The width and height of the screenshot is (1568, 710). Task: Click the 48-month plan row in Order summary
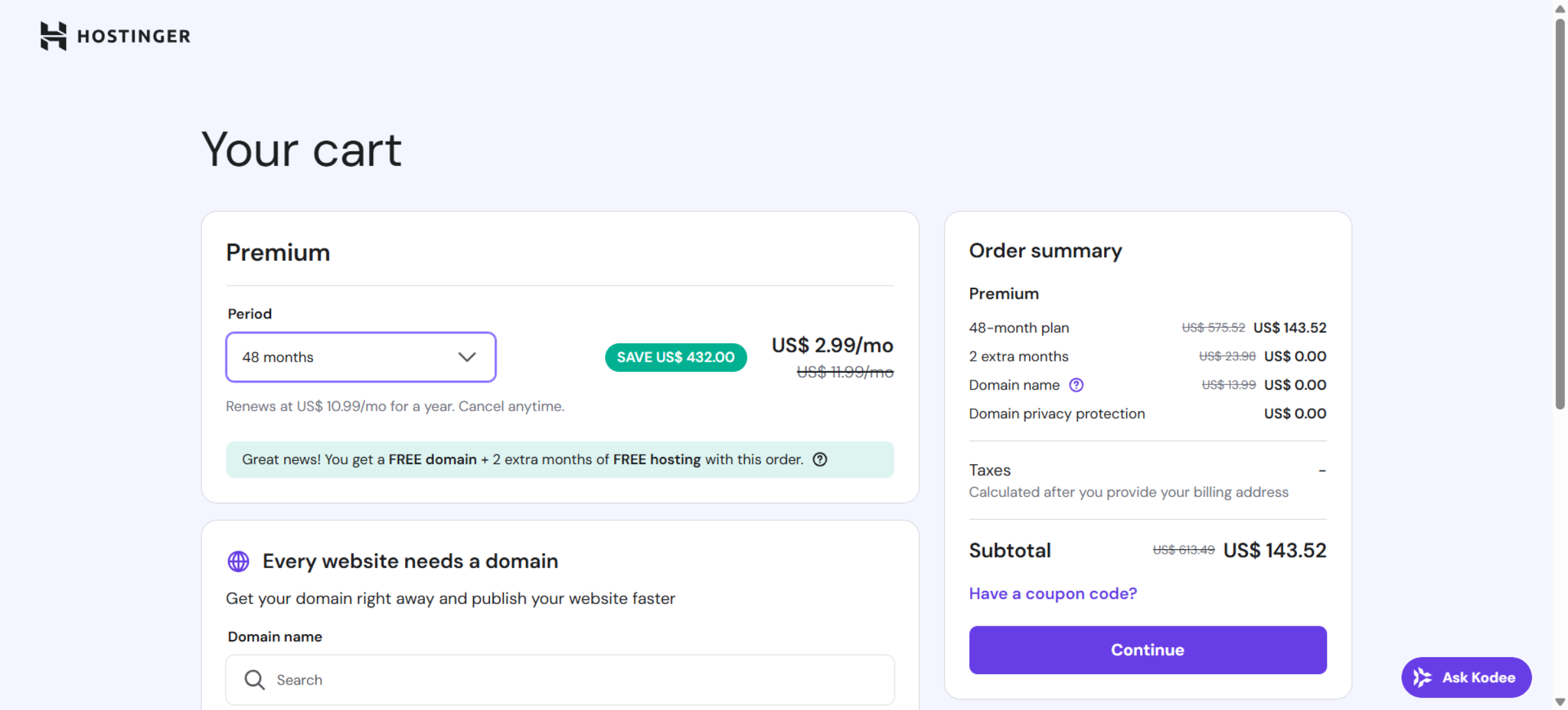tap(1019, 328)
